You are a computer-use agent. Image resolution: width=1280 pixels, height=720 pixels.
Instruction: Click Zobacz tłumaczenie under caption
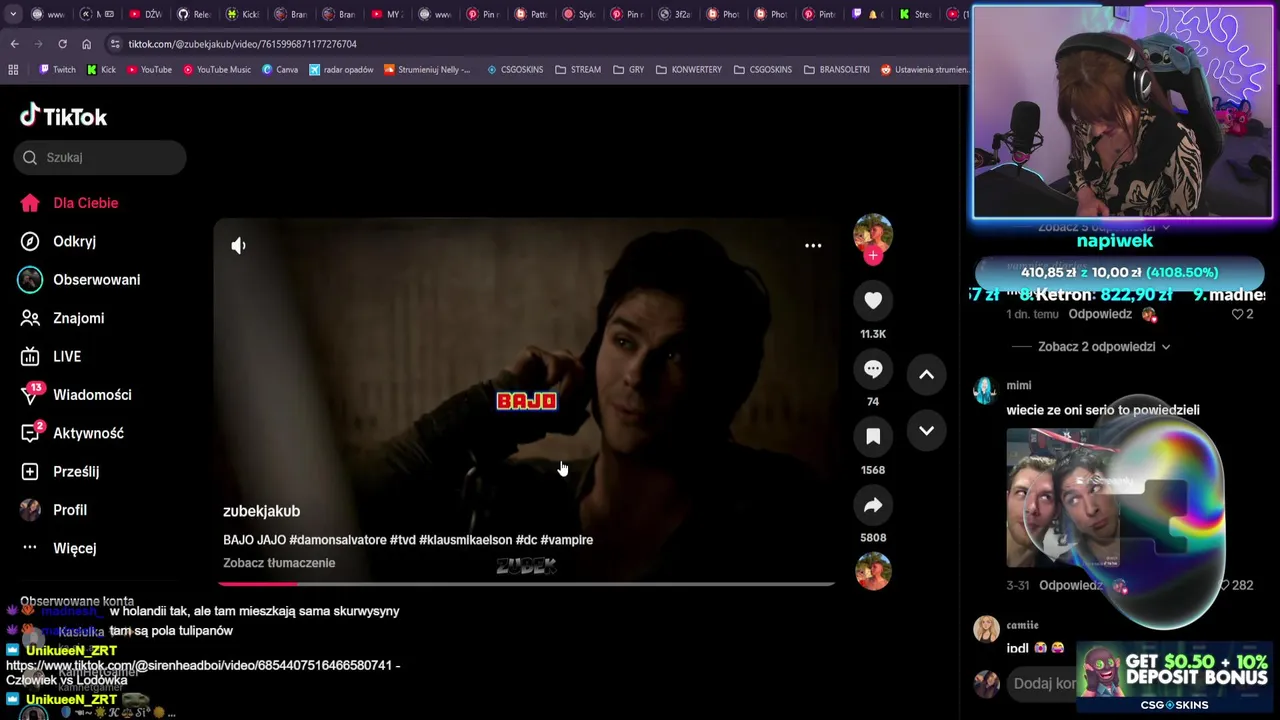(x=279, y=563)
